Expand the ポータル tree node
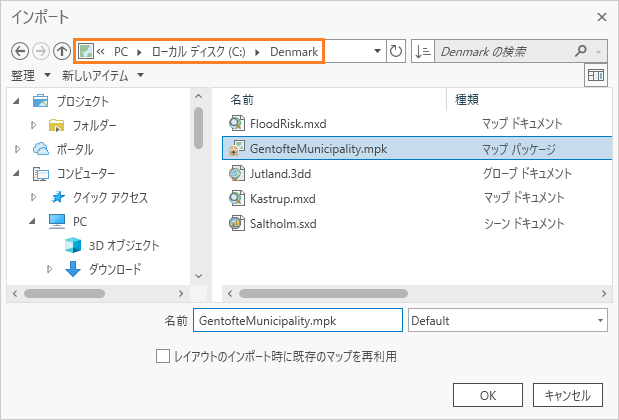The image size is (619, 420). pos(17,149)
